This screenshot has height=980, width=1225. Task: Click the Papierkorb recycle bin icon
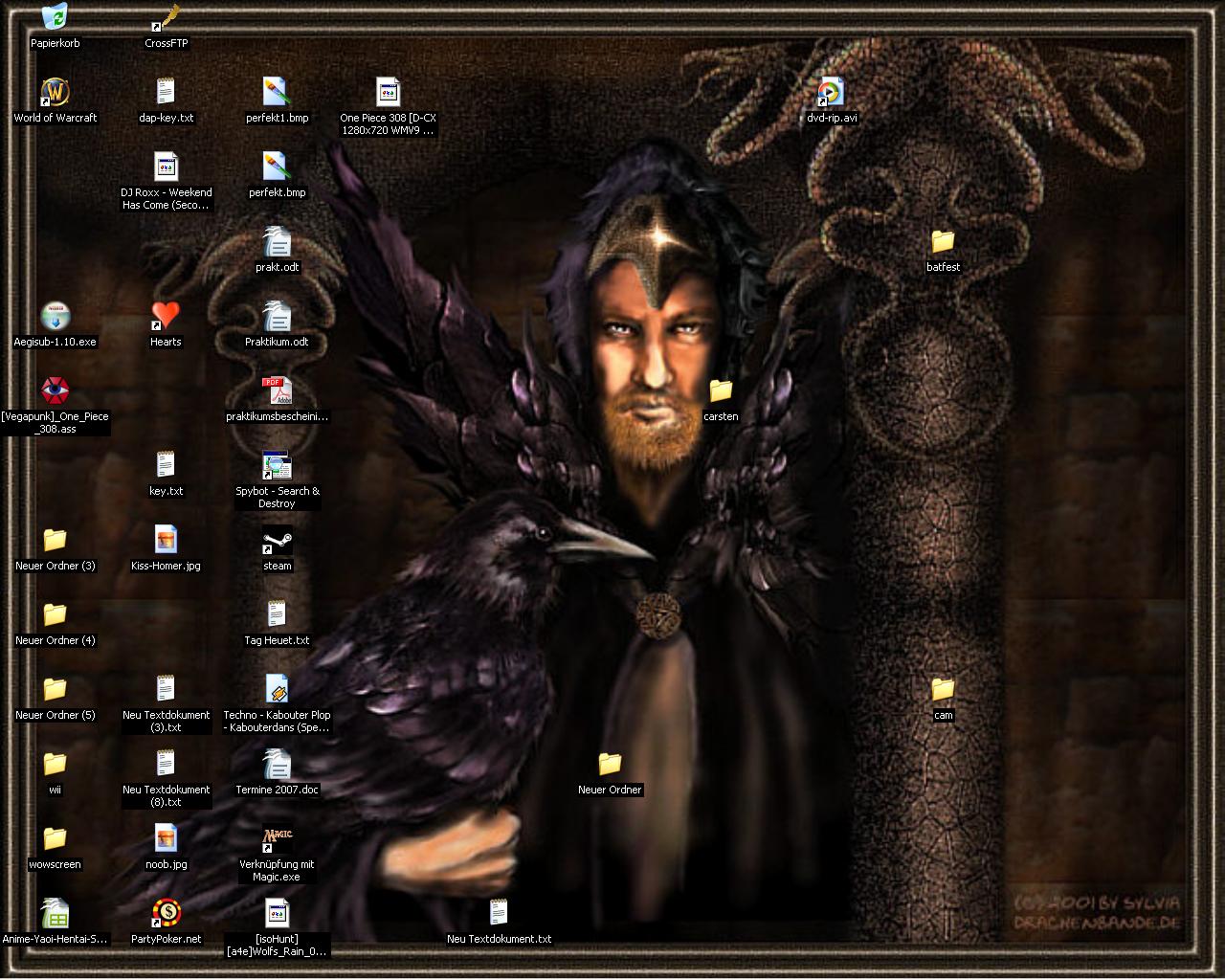(56, 18)
